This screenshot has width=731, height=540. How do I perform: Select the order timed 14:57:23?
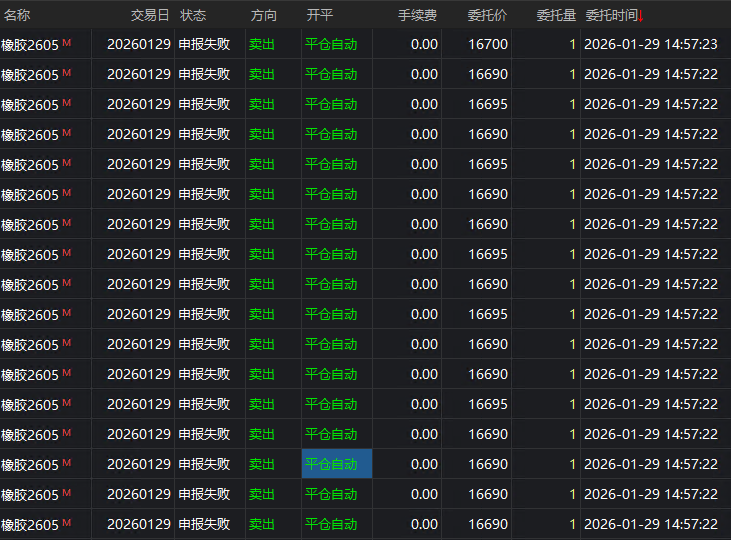[x=650, y=45]
